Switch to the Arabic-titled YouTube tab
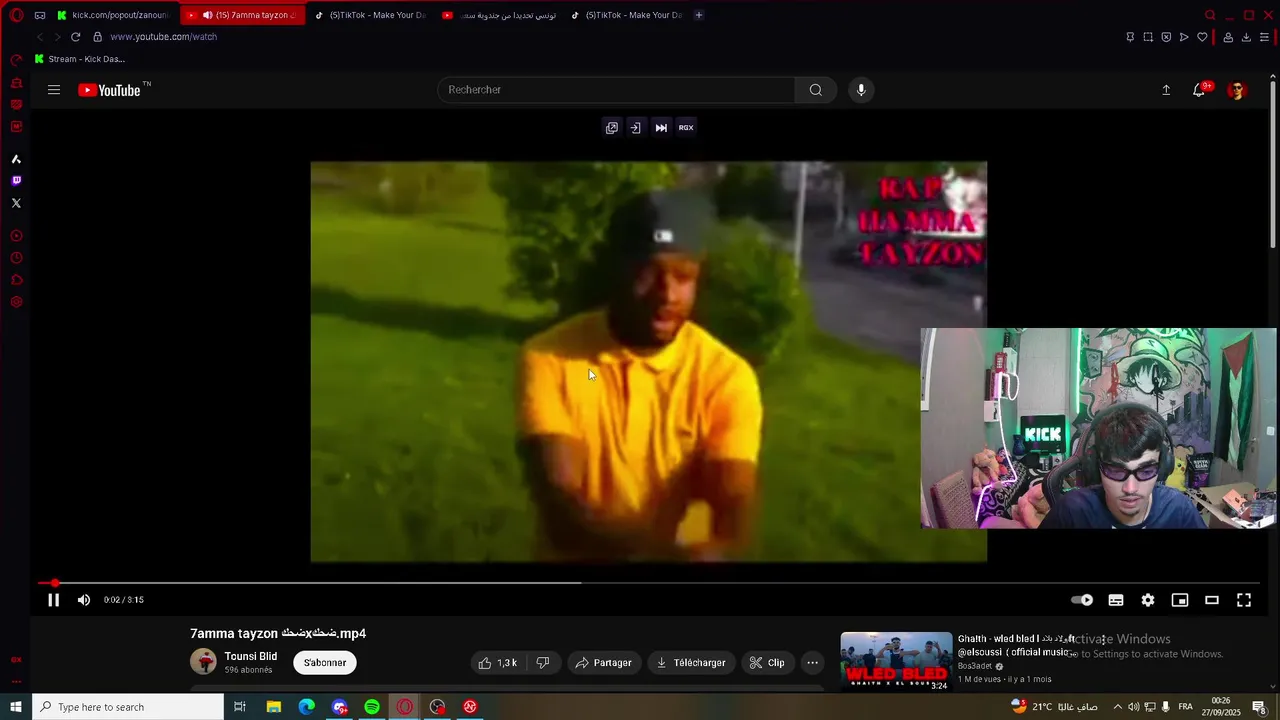The image size is (1280, 720). pos(499,15)
